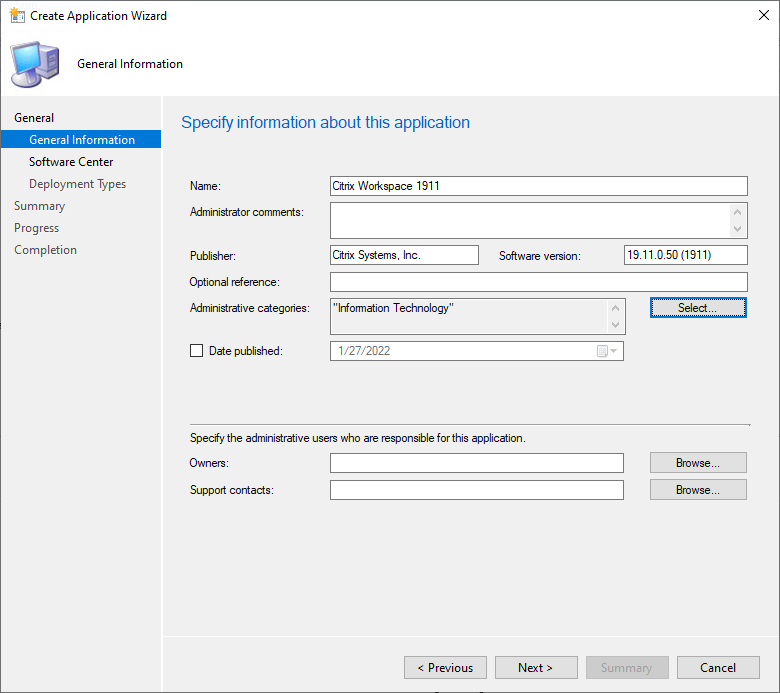The height and width of the screenshot is (693, 780).
Task: Enable the Date published checkbox
Action: tap(196, 351)
